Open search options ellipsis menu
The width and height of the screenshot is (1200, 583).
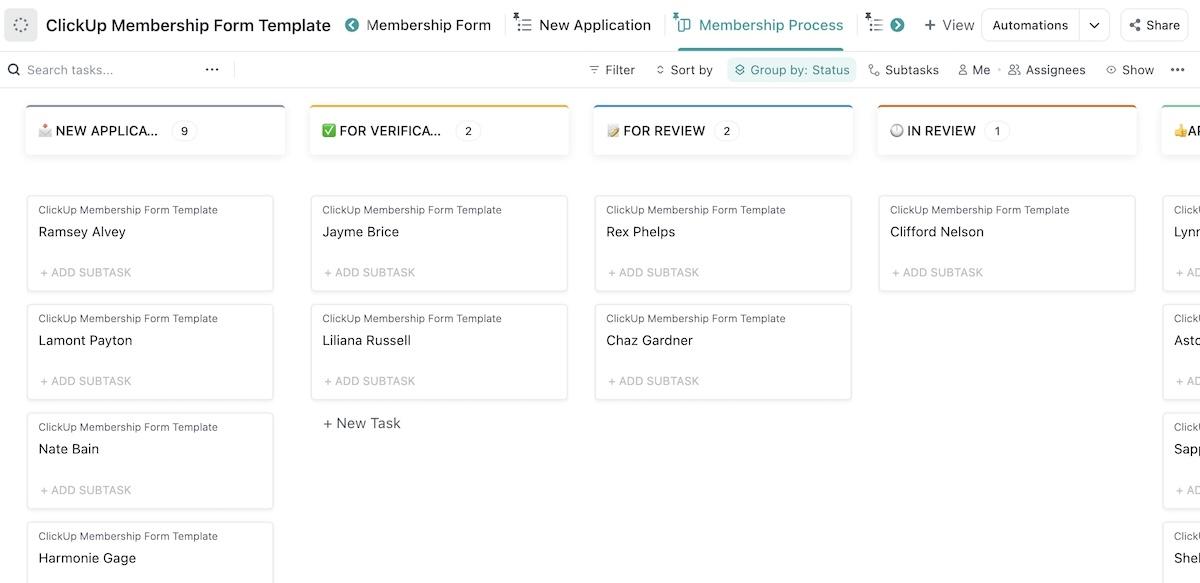212,70
